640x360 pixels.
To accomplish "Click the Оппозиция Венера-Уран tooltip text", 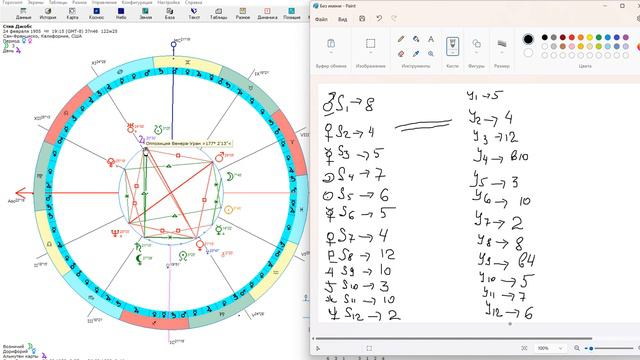I will click(x=189, y=144).
